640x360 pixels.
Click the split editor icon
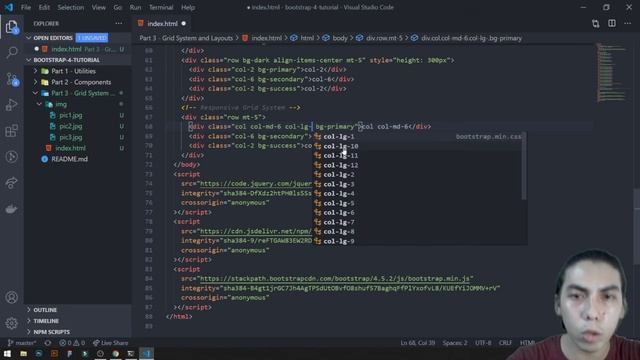pyautogui.click(x=612, y=24)
